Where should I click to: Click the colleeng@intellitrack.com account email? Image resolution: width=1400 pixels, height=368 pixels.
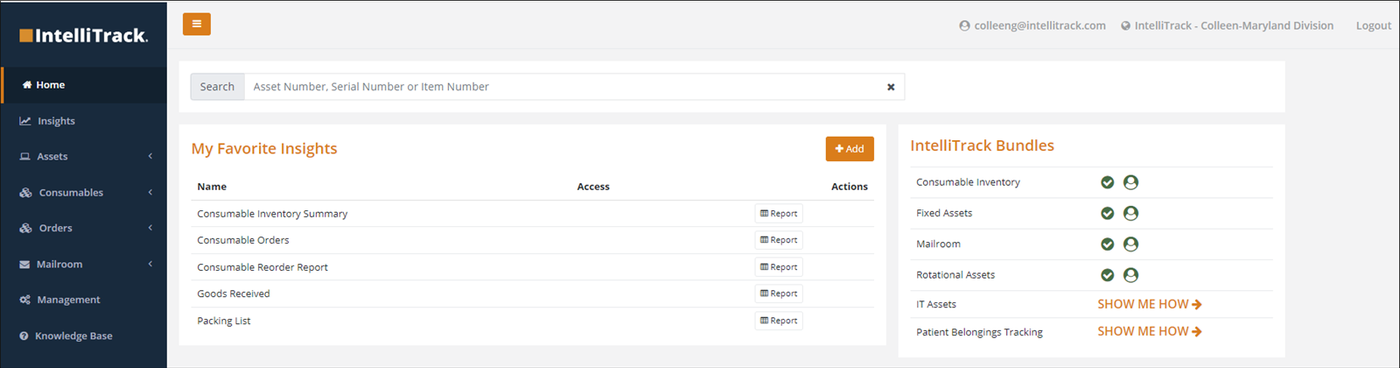click(1040, 26)
